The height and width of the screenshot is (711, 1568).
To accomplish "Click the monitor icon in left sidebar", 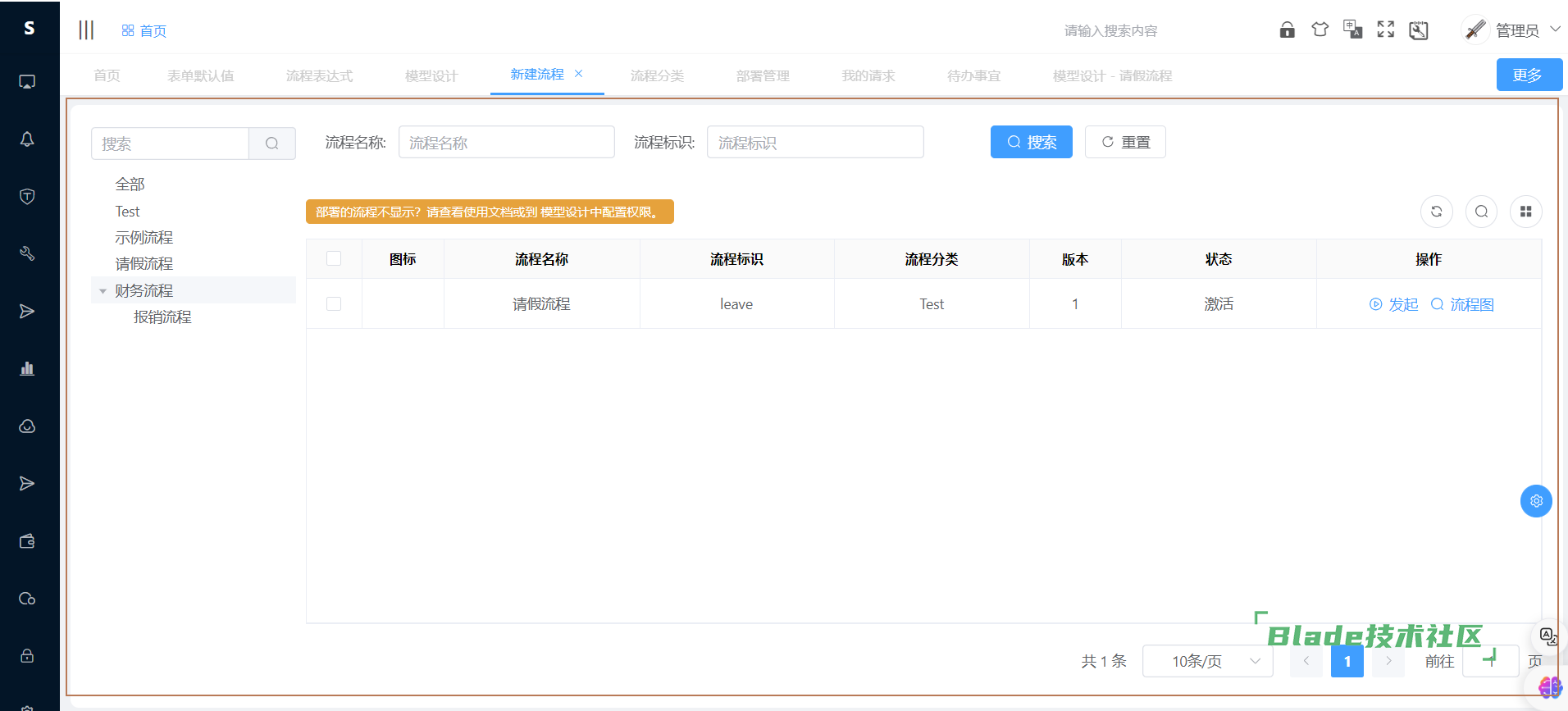I will click(27, 82).
